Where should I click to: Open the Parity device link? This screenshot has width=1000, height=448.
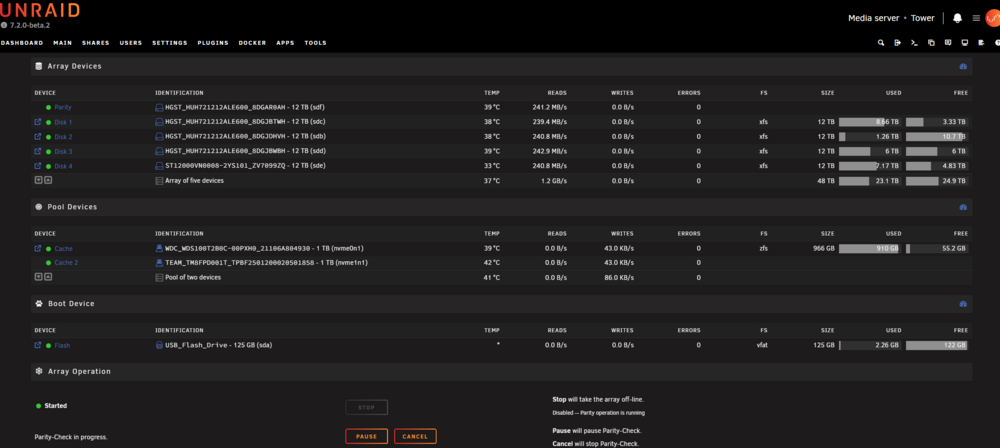click(x=63, y=107)
